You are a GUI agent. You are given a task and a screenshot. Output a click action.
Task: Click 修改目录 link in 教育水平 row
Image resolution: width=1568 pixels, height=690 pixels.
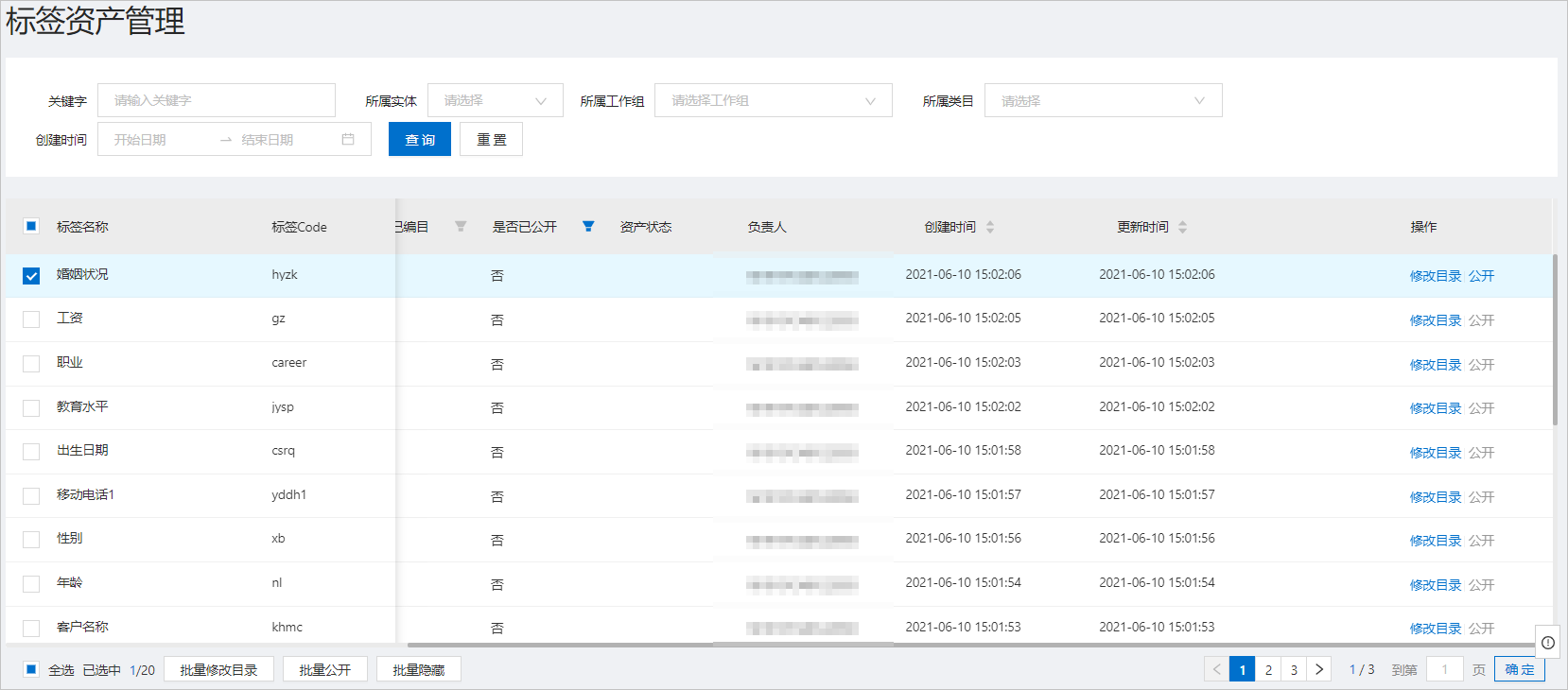pos(1436,408)
